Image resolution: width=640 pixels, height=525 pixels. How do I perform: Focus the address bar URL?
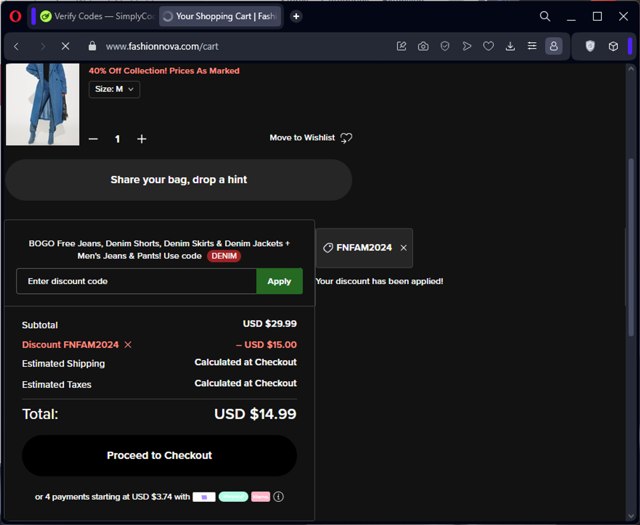(x=162, y=47)
